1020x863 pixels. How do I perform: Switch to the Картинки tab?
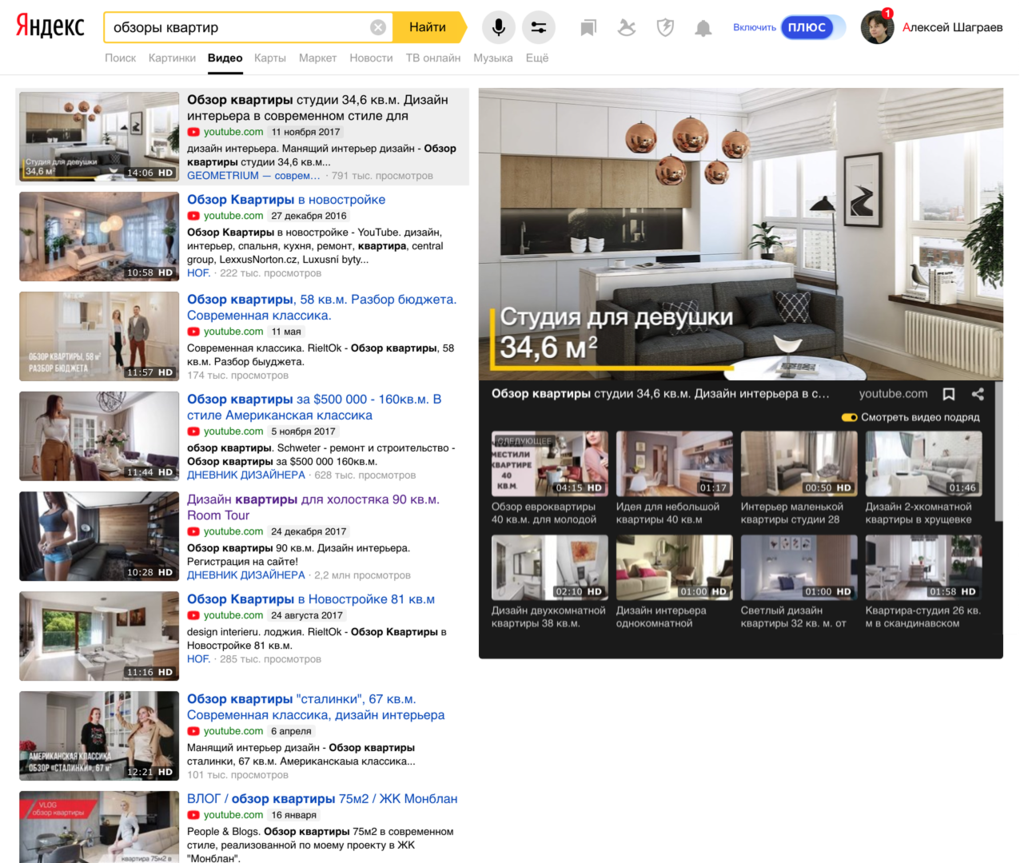(x=172, y=58)
